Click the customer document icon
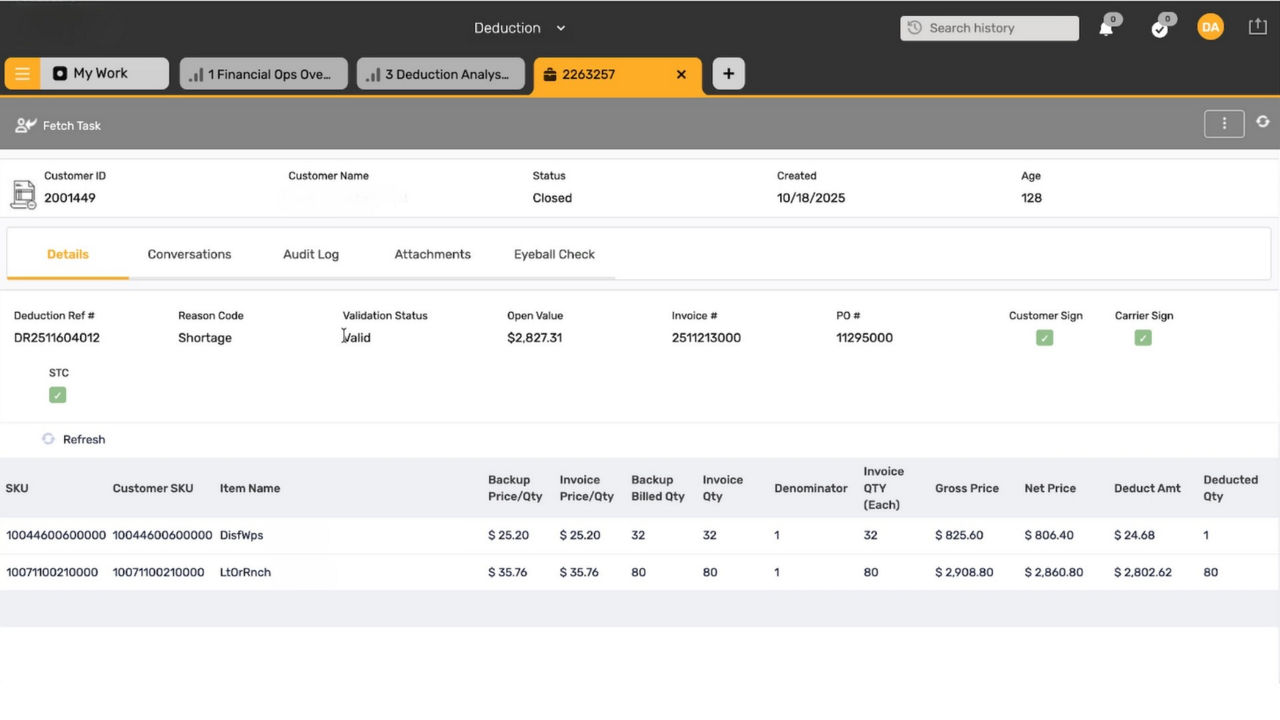Image resolution: width=1280 pixels, height=720 pixels. click(23, 194)
